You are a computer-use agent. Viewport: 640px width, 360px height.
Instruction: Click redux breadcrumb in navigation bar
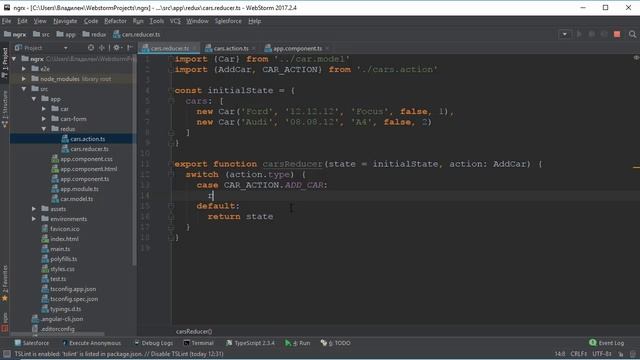[x=94, y=34]
